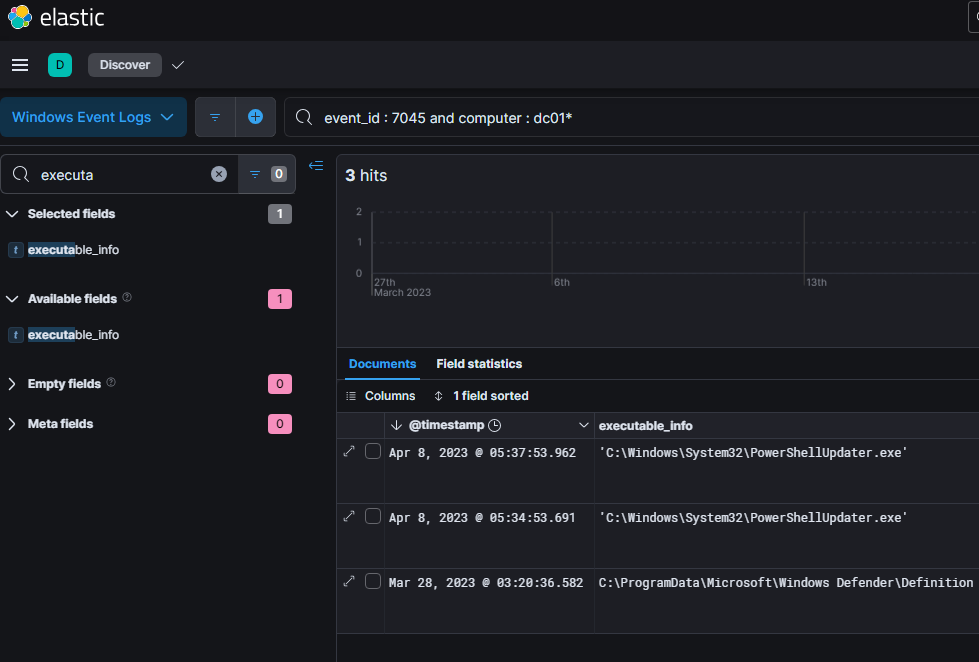Open the hamburger navigation menu
The height and width of the screenshot is (662, 979).
click(x=20, y=65)
